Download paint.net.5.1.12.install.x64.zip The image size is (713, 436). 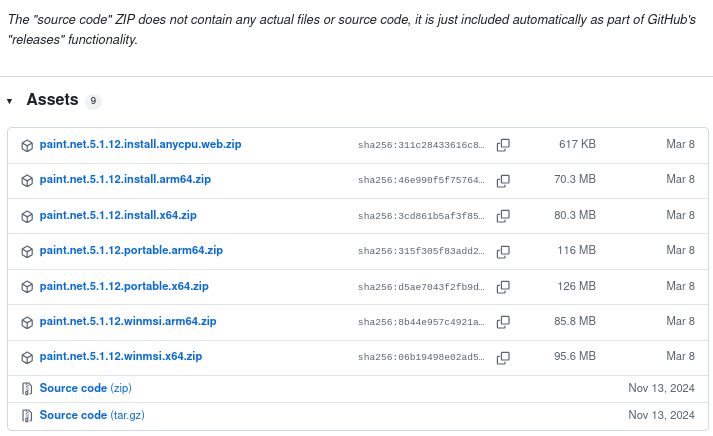118,215
